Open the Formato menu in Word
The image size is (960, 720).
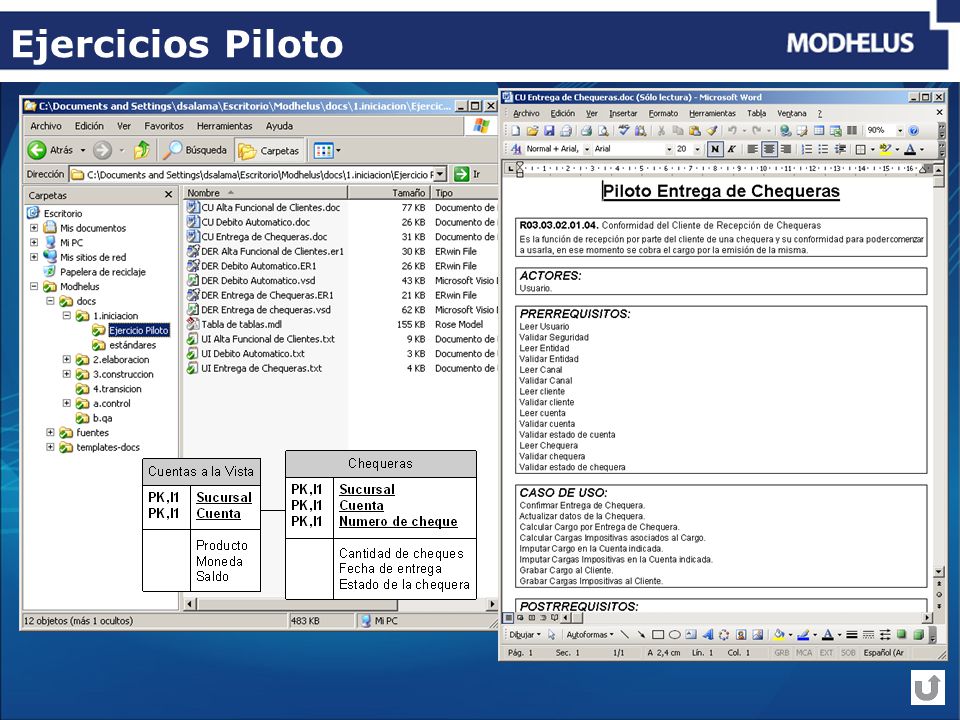(x=663, y=113)
